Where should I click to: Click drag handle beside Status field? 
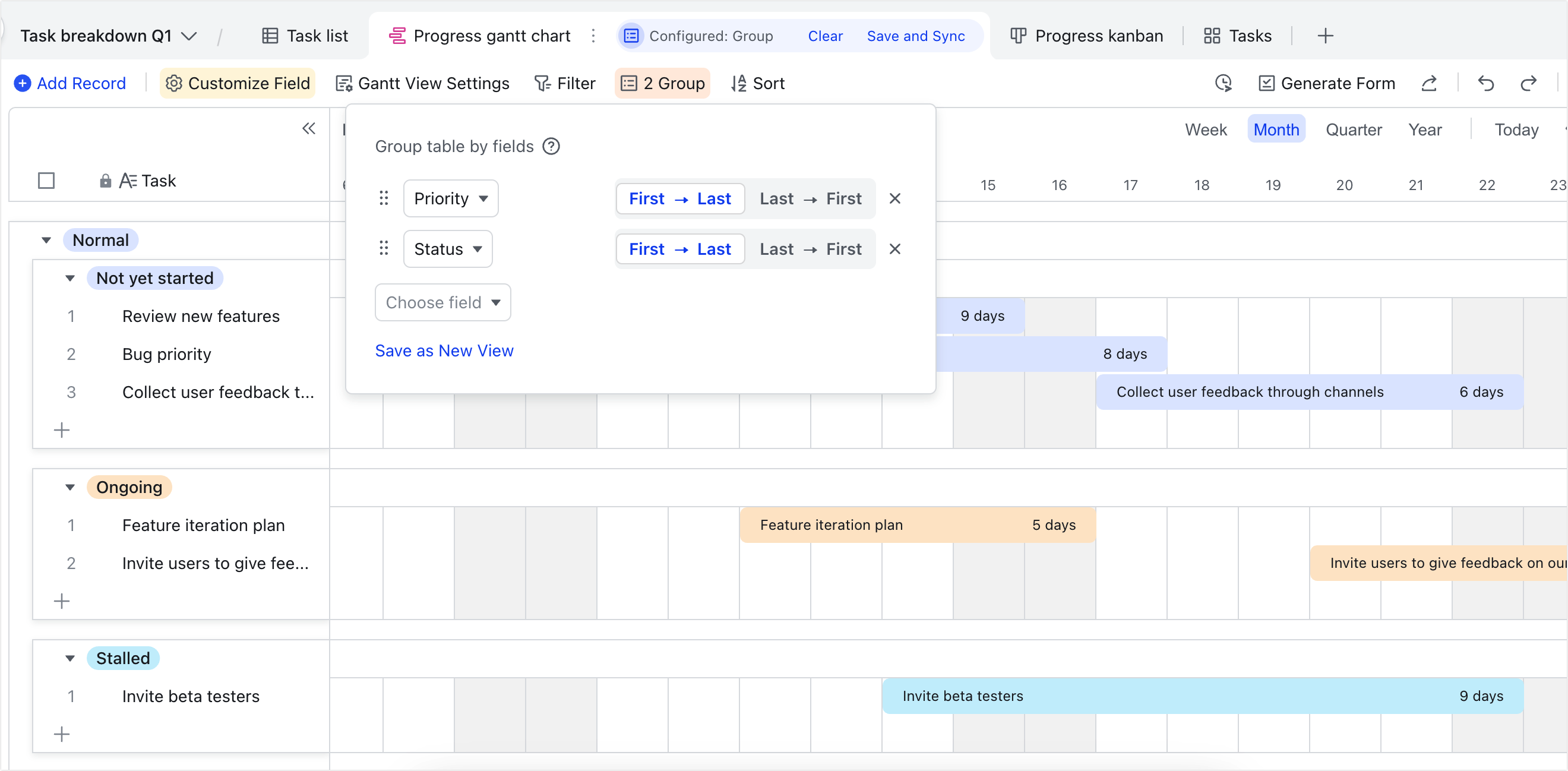[x=384, y=249]
